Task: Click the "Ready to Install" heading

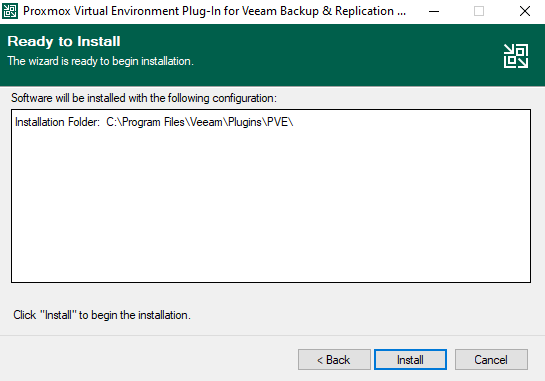Action: [64, 41]
